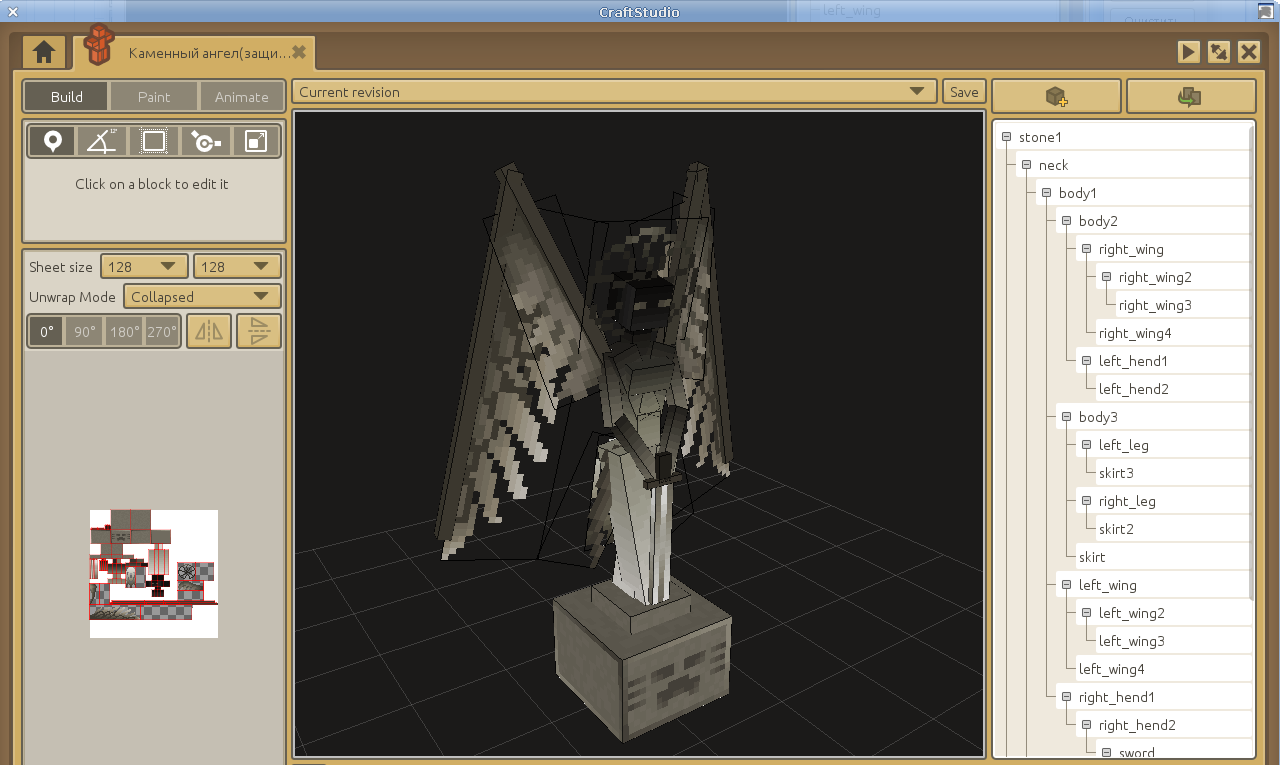The height and width of the screenshot is (765, 1280).
Task: Click the texture sheet thumbnail
Action: coord(154,574)
